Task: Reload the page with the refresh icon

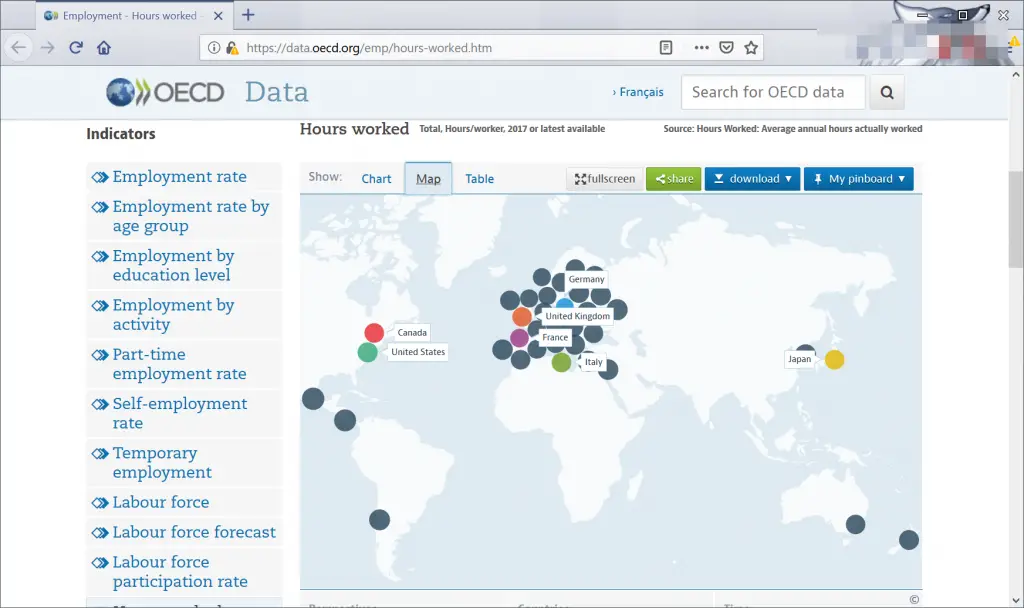Action: pos(75,47)
